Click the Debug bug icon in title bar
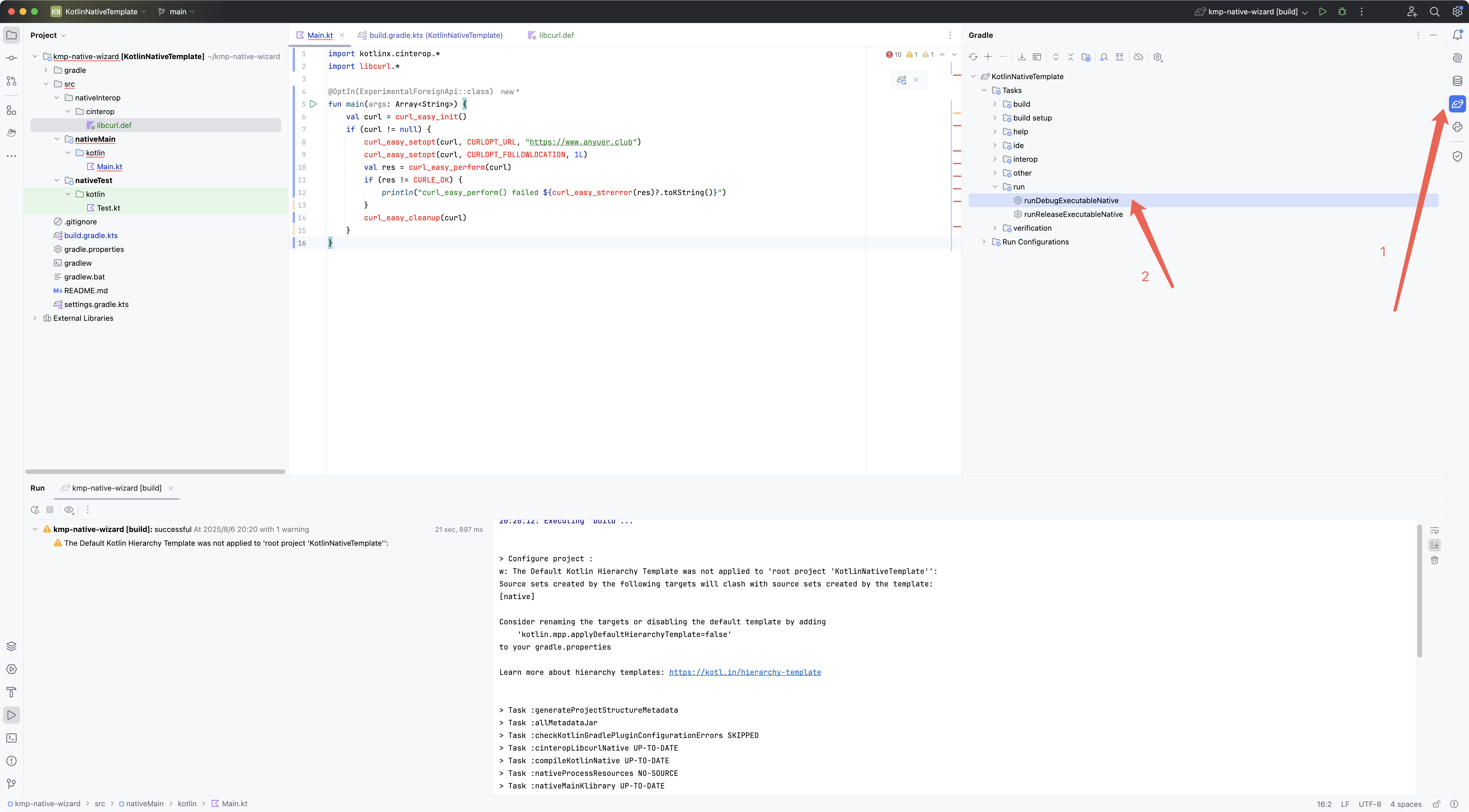 (1342, 11)
